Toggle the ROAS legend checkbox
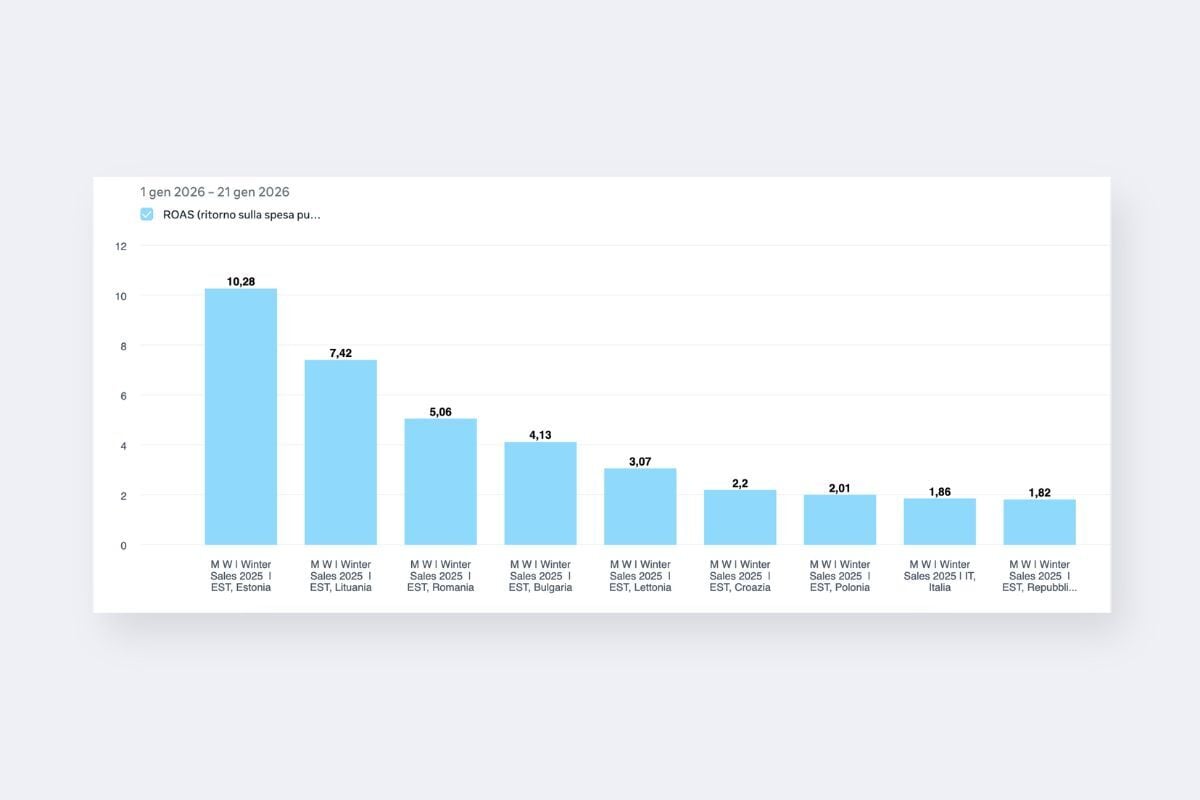The image size is (1200, 800). click(147, 214)
